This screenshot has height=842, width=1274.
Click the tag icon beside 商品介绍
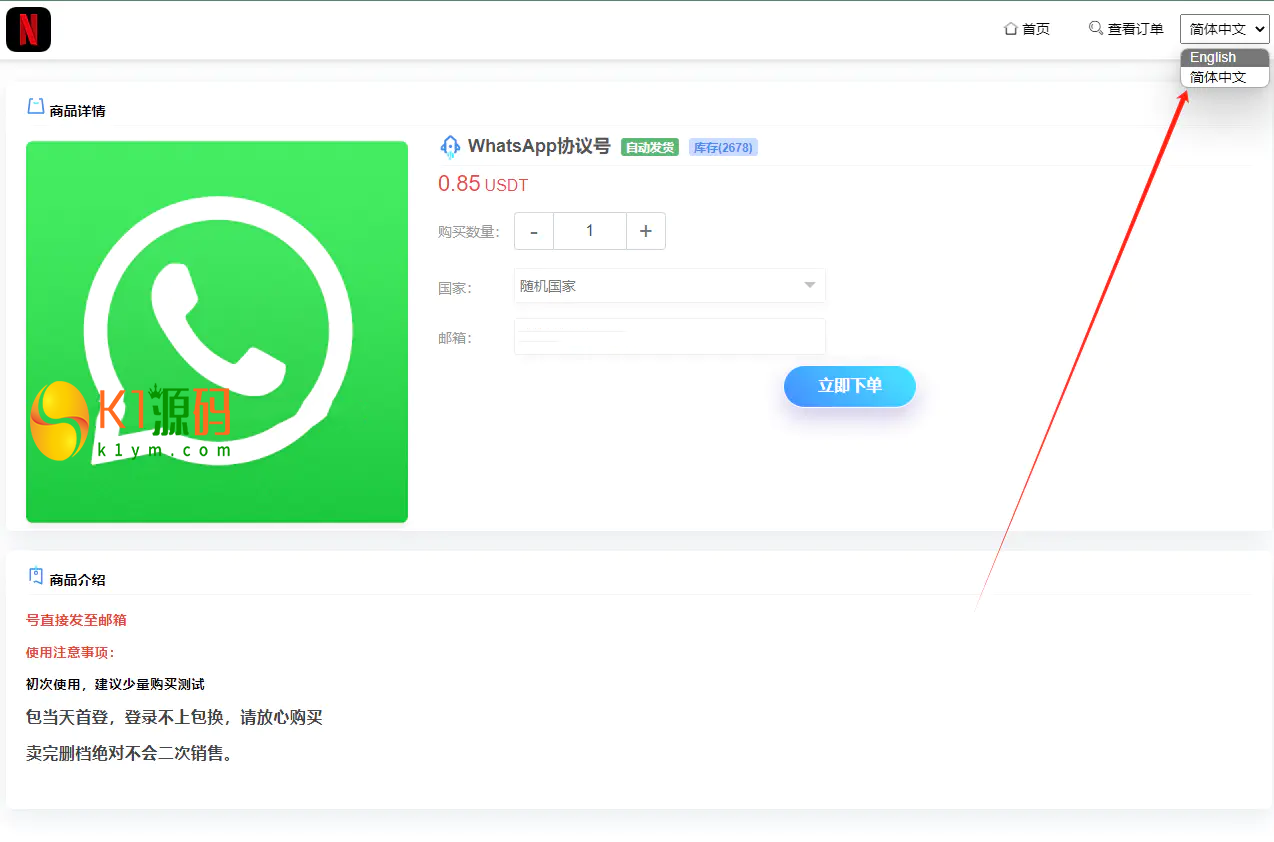coord(36,576)
